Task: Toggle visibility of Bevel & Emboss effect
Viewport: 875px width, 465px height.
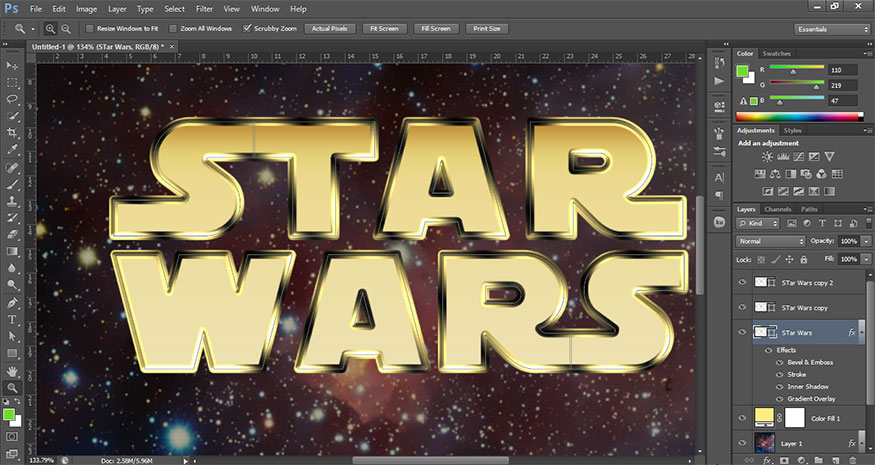Action: tap(780, 362)
